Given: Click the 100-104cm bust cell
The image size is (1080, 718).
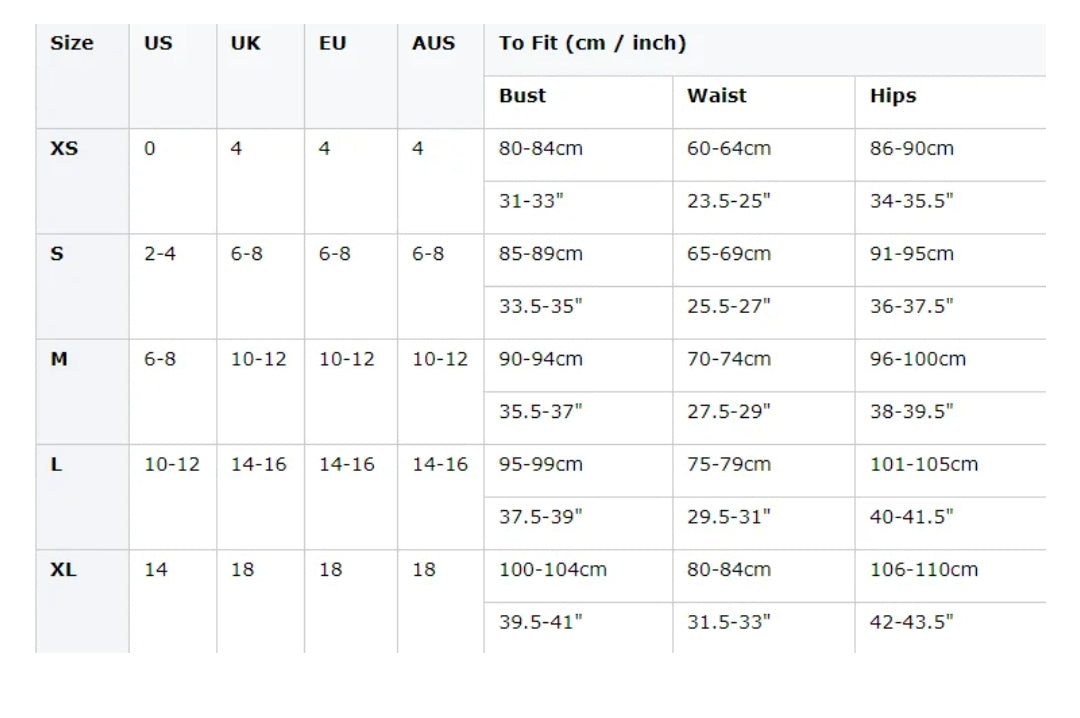Looking at the screenshot, I should [553, 570].
